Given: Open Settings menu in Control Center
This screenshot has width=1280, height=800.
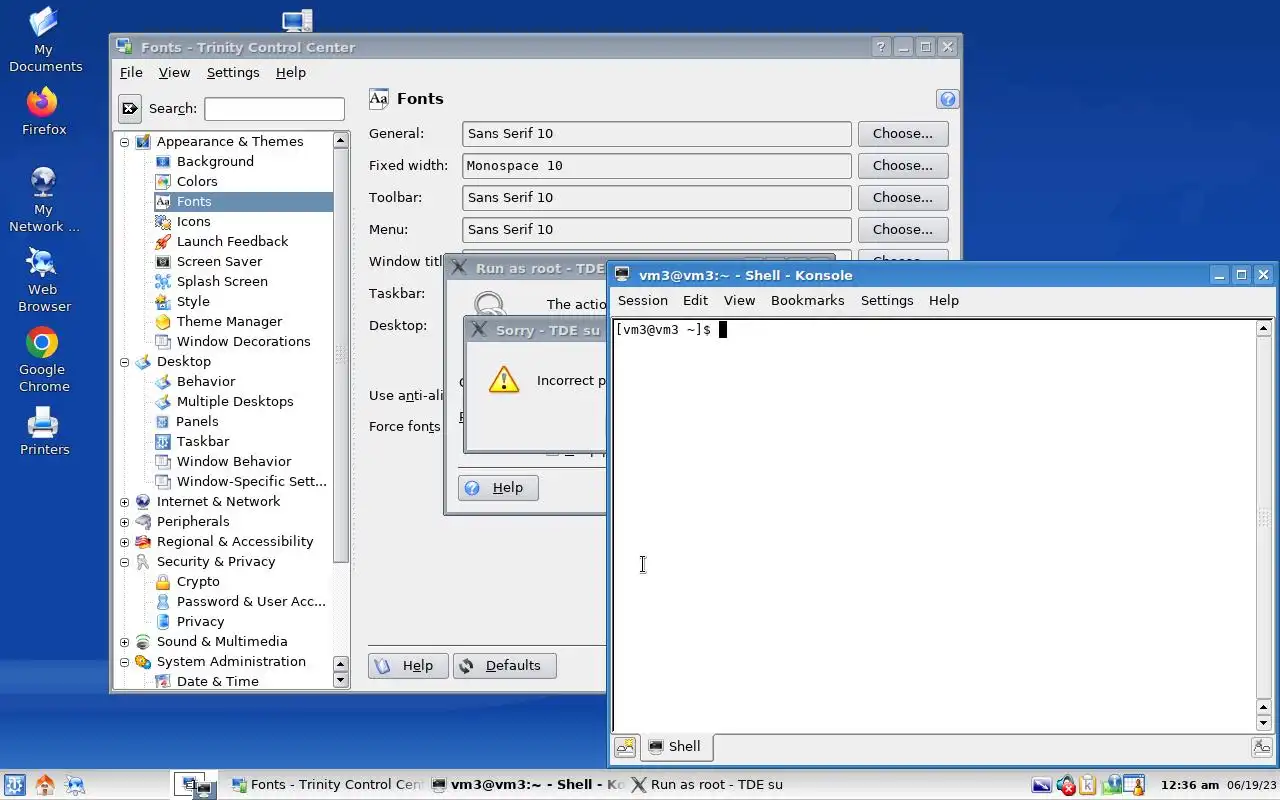Looking at the screenshot, I should click(x=233, y=72).
